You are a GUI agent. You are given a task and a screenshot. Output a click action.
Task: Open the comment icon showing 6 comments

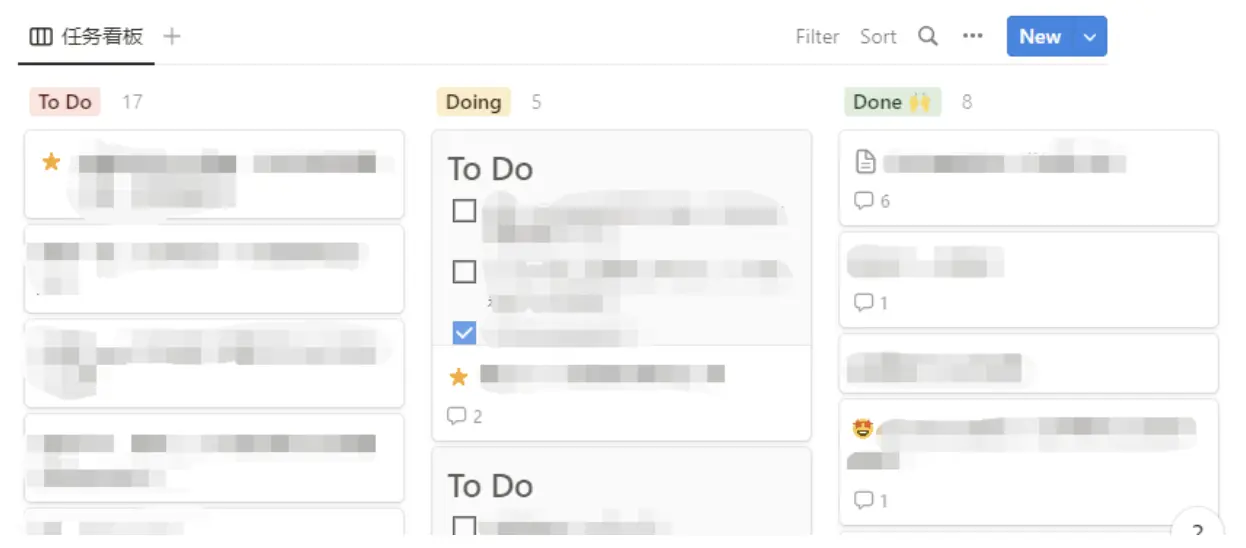pos(864,201)
